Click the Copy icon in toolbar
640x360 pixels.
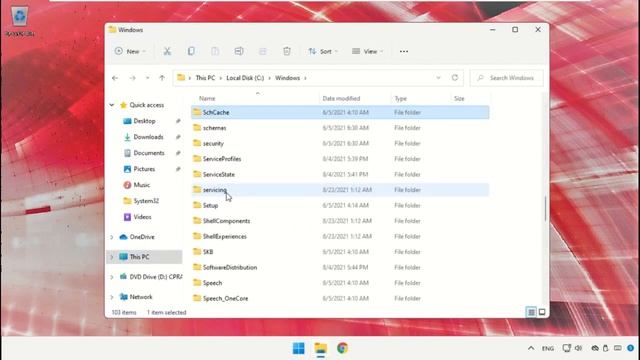(x=191, y=51)
